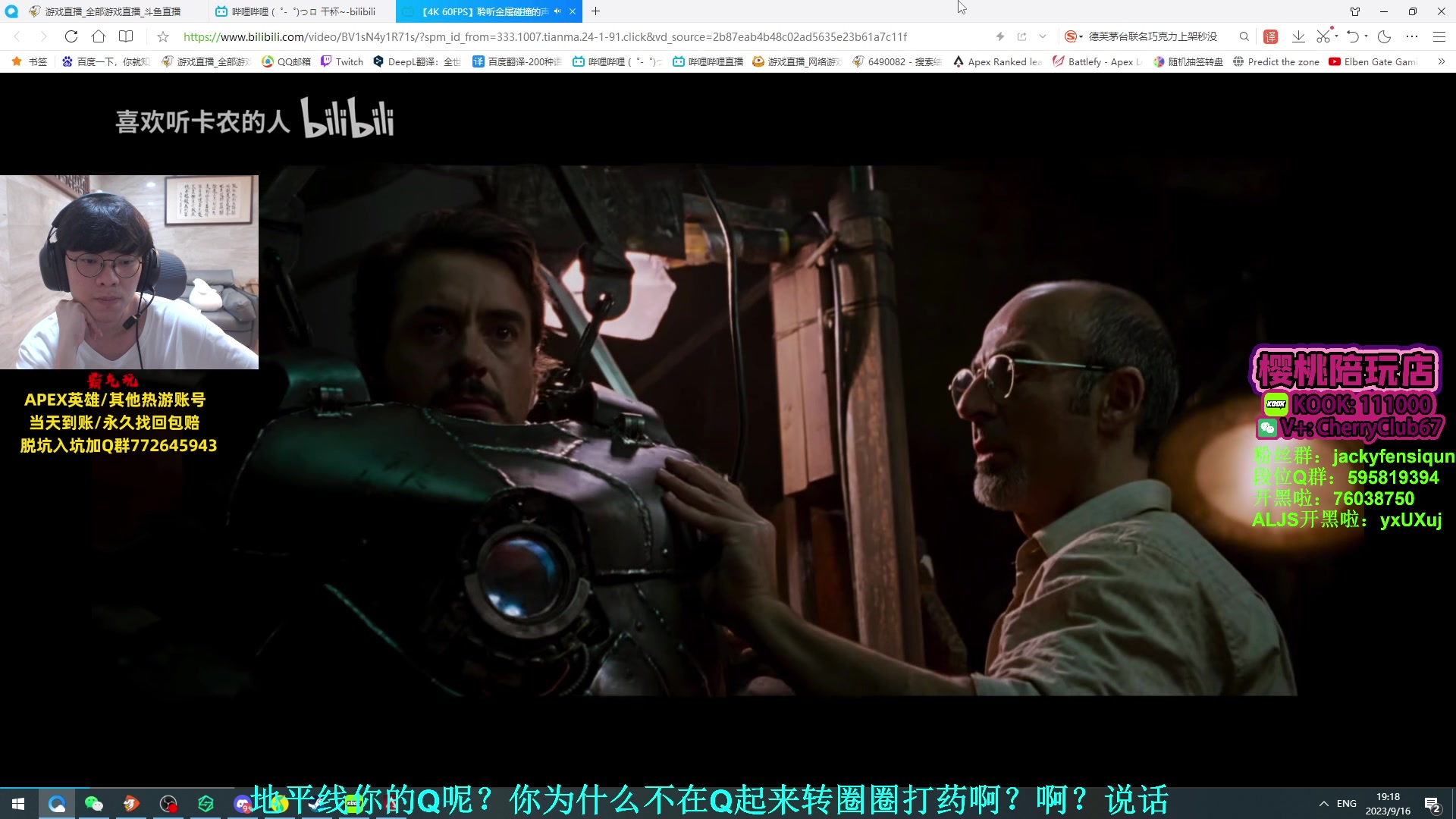Launch the web capture scissors tool
Image resolution: width=1456 pixels, height=819 pixels.
point(1322,36)
